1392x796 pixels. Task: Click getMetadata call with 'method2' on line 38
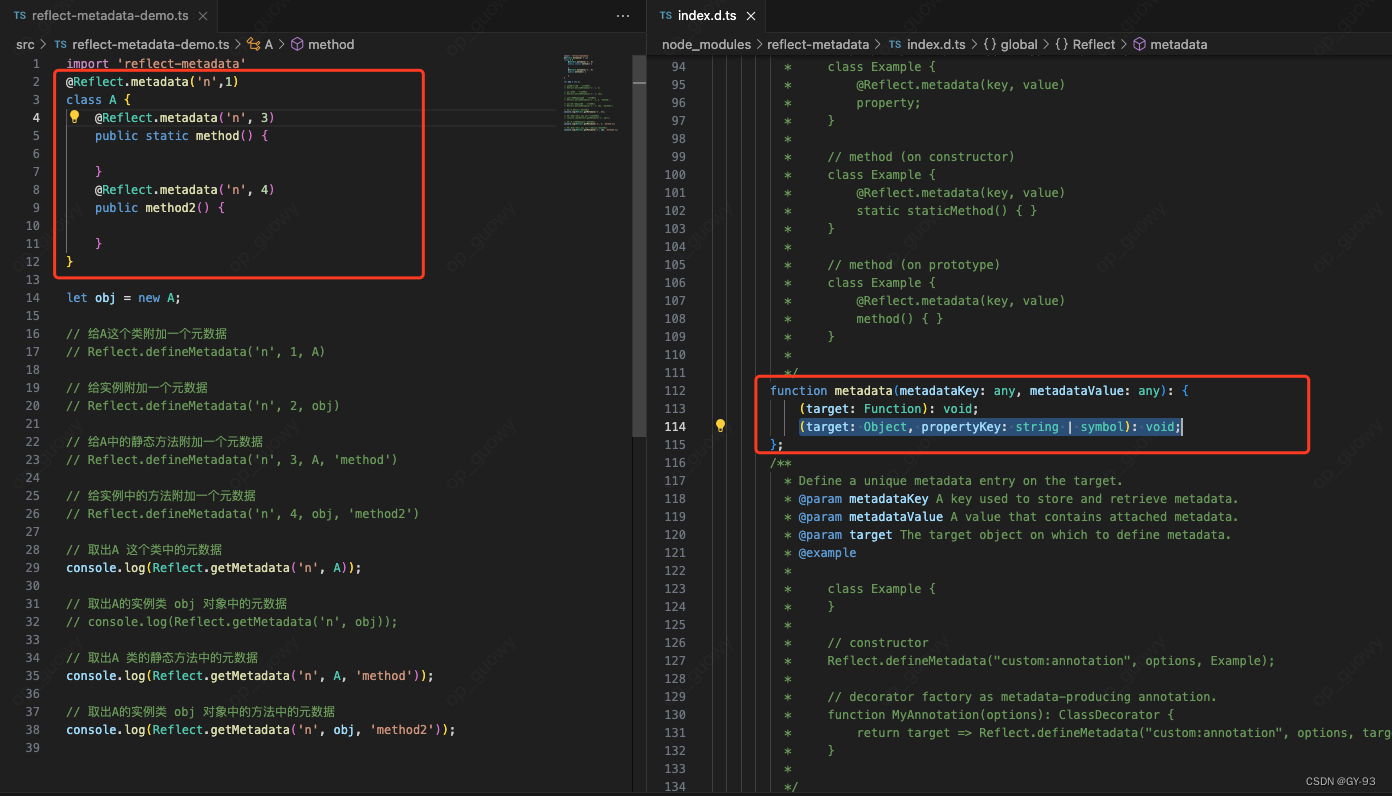(261, 729)
